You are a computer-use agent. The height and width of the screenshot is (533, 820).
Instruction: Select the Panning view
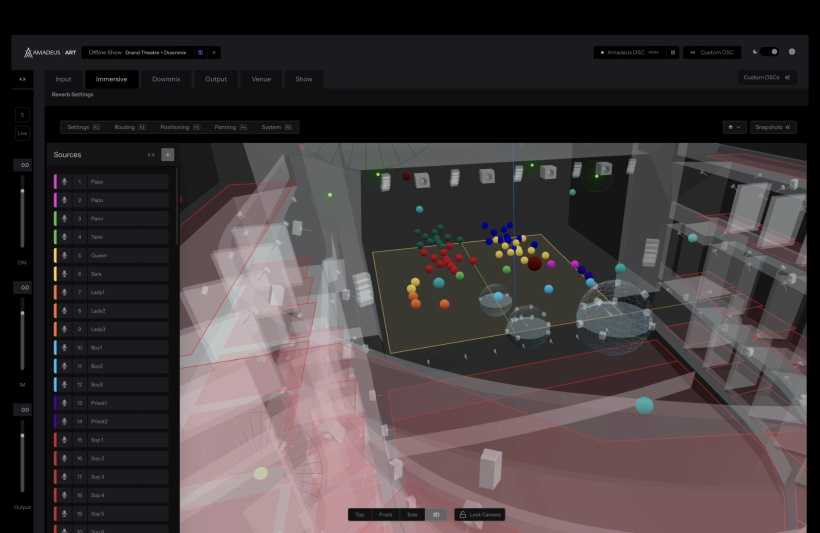230,127
